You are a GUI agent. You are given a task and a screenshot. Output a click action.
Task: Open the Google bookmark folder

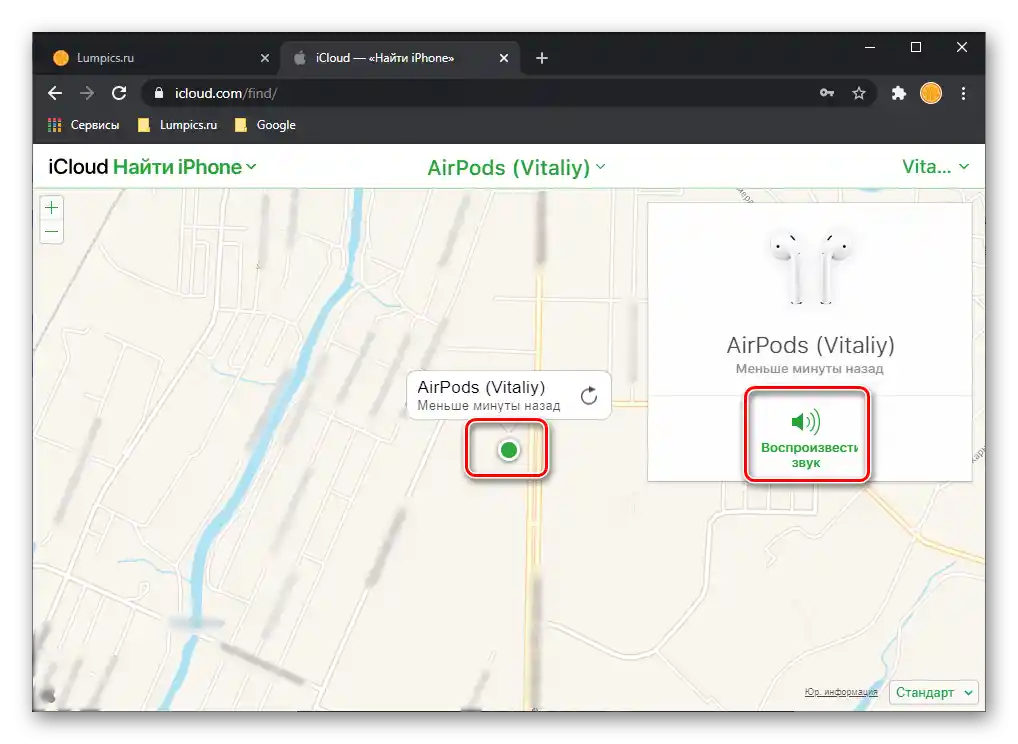click(x=265, y=125)
